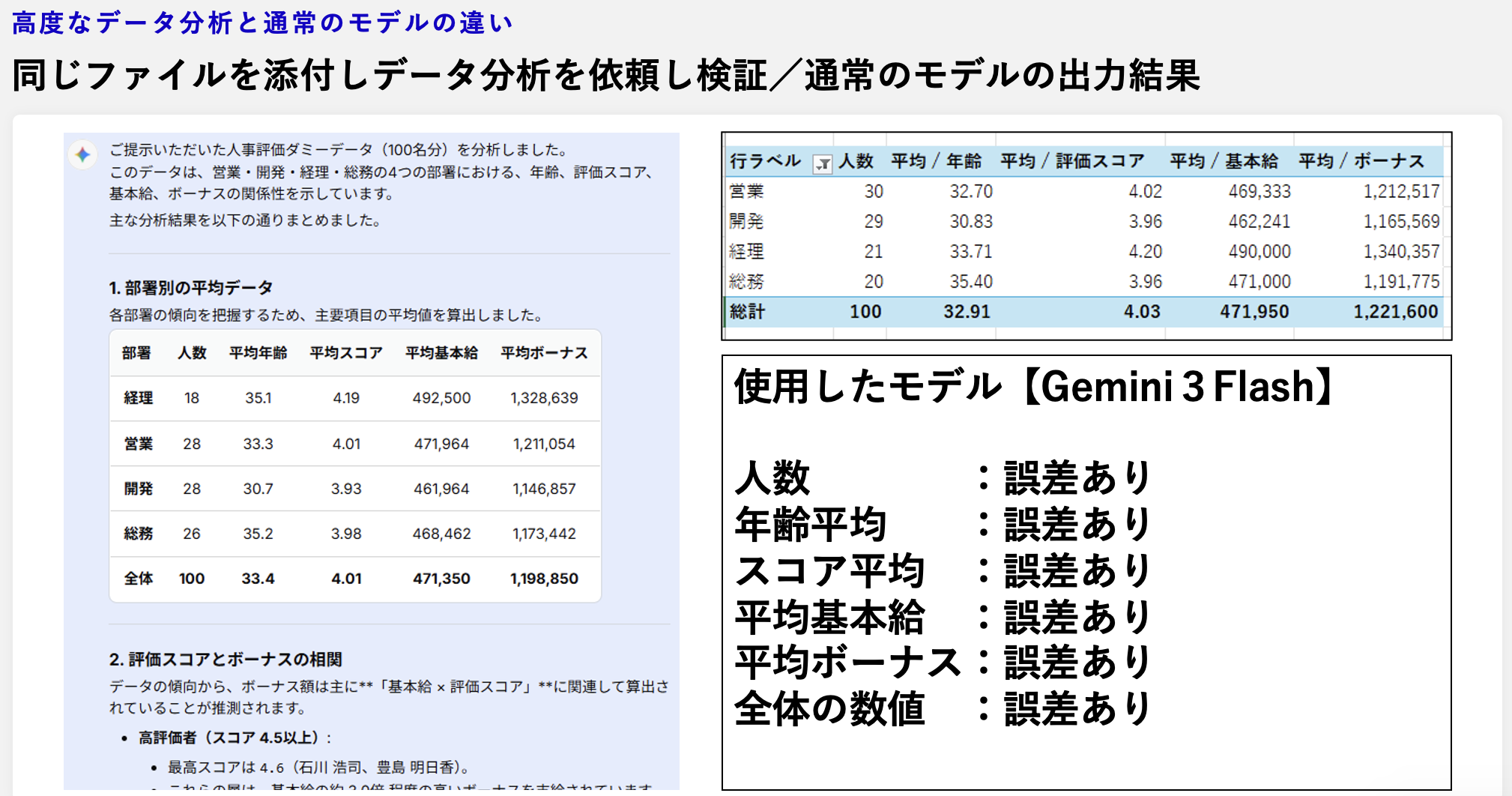Click the 471,950 total base salary cell
This screenshot has width=1512, height=796.
point(1254,312)
